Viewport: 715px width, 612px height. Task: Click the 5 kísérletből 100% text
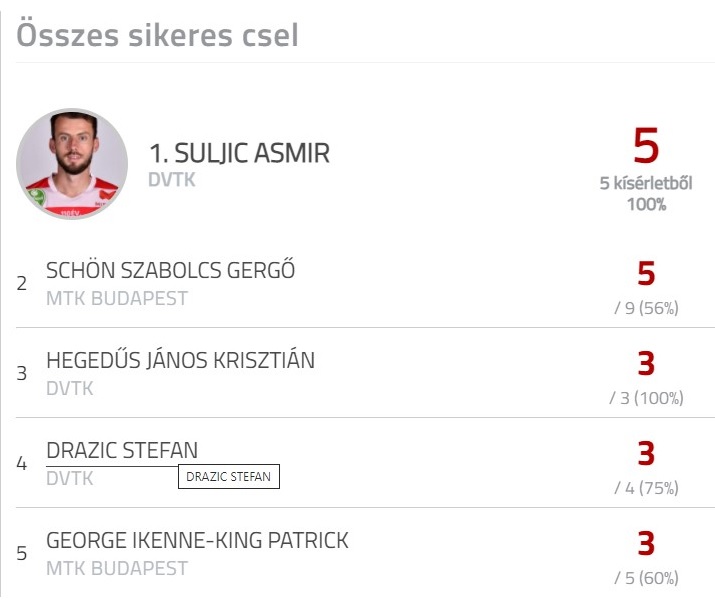coord(646,193)
